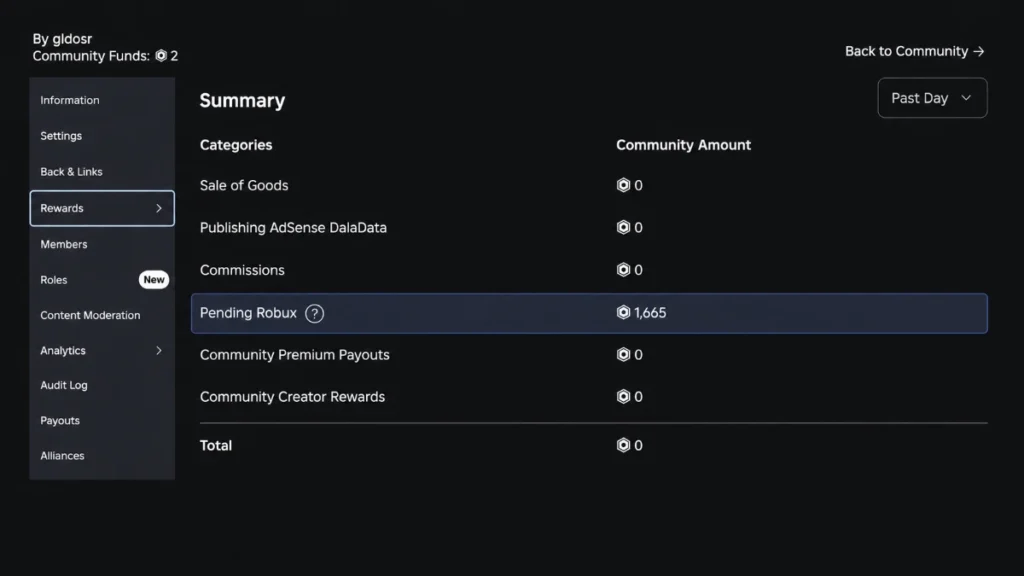1024x576 pixels.
Task: Select Analytics in the sidebar
Action: tap(102, 351)
